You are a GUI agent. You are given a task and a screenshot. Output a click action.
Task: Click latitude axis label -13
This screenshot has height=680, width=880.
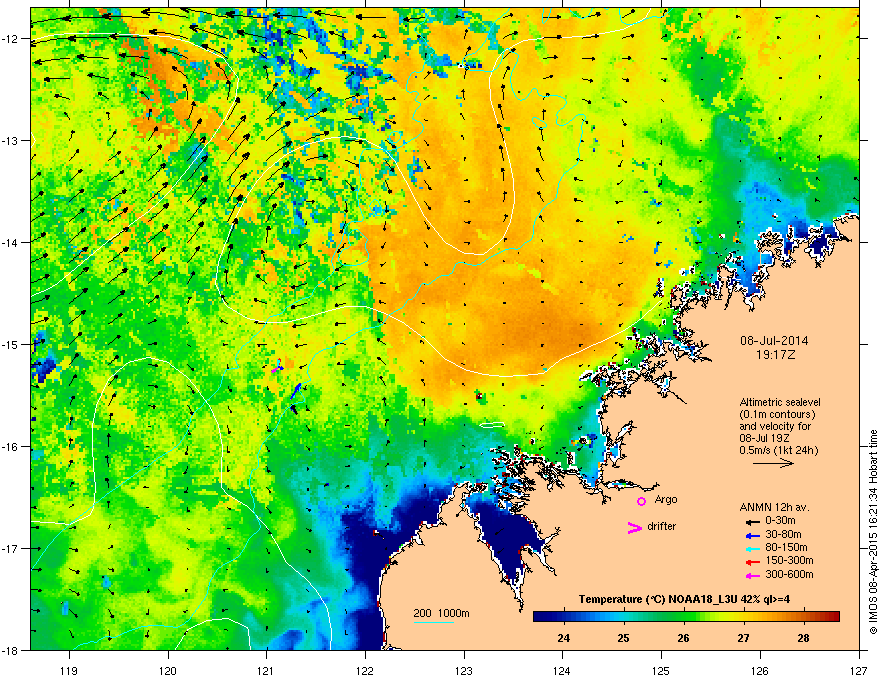11,140
